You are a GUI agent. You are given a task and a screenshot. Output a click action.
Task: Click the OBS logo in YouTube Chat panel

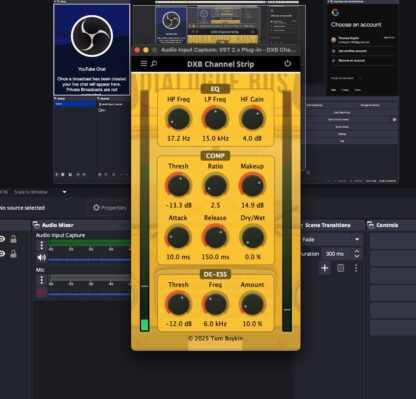(x=92, y=36)
